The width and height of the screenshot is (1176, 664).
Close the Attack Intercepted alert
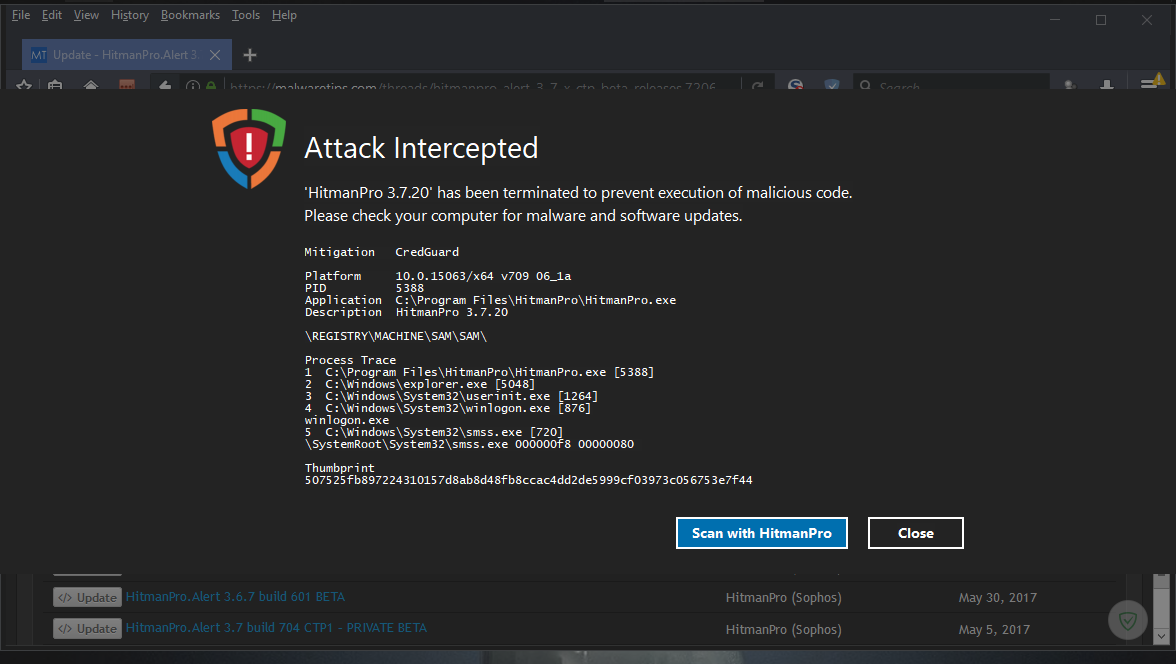pos(915,533)
